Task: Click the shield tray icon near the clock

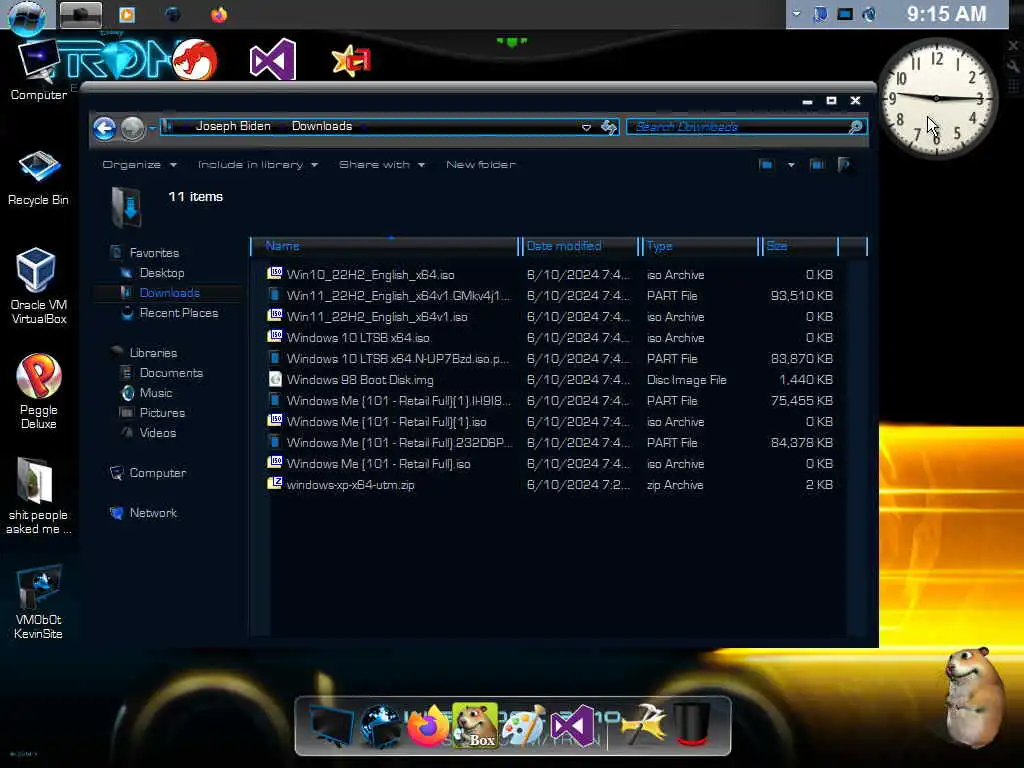Action: click(820, 14)
